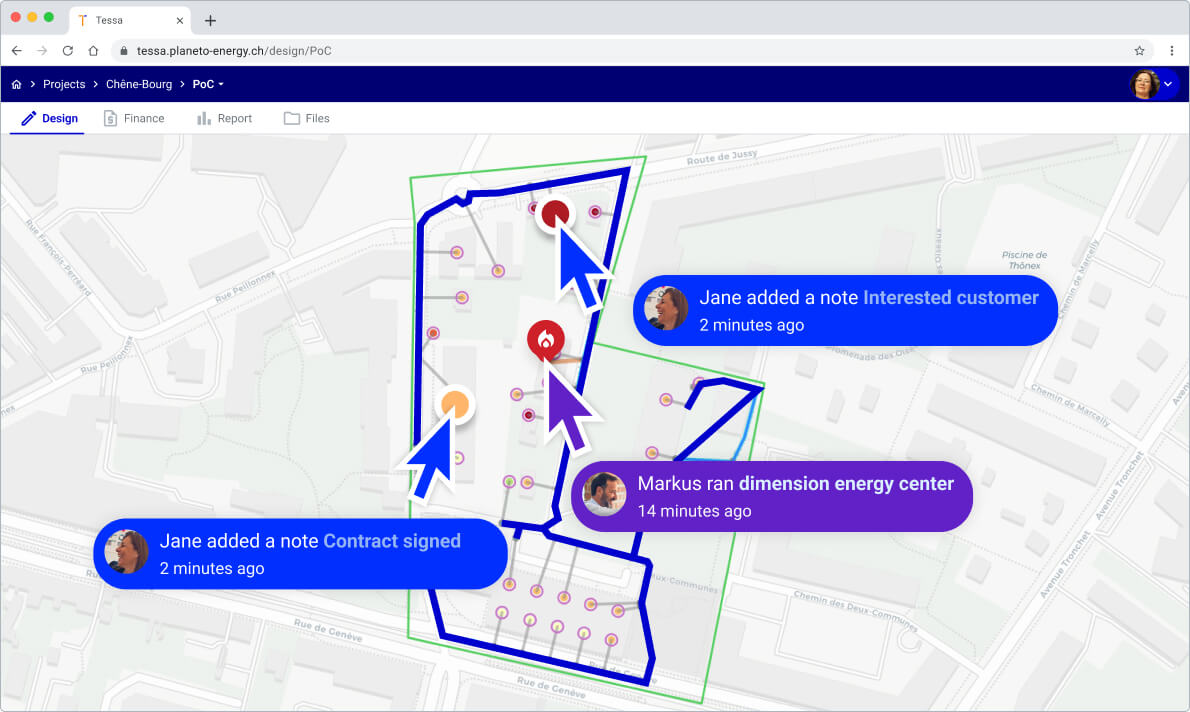This screenshot has width=1190, height=712.
Task: Click the red flame energy center marker
Action: click(545, 338)
